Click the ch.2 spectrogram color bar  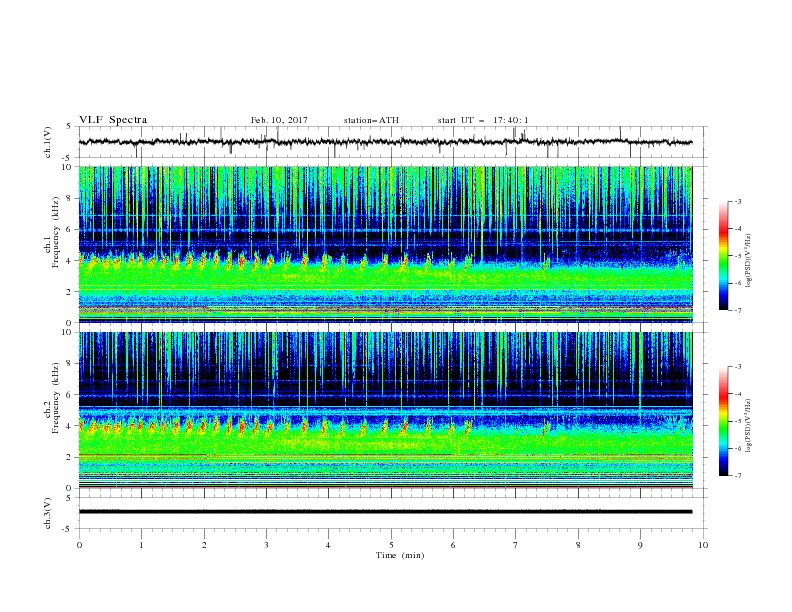[723, 421]
